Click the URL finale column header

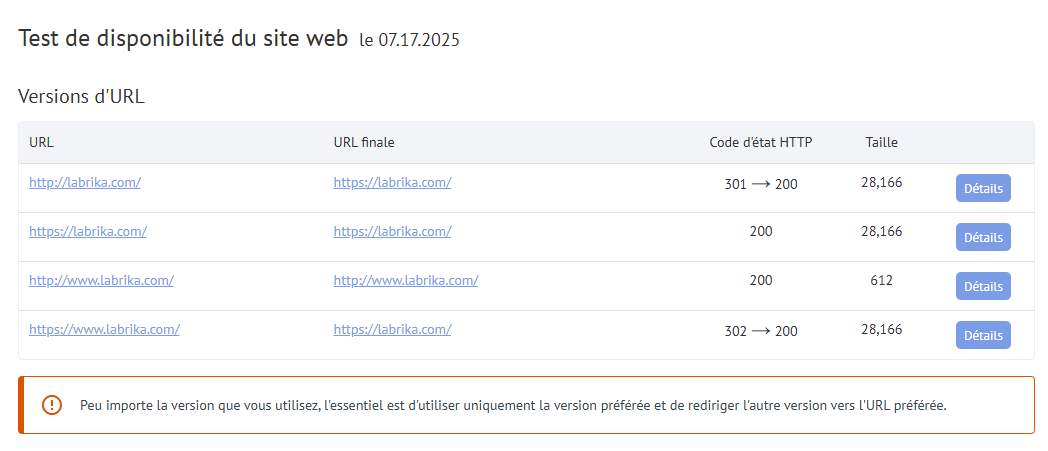tap(364, 142)
